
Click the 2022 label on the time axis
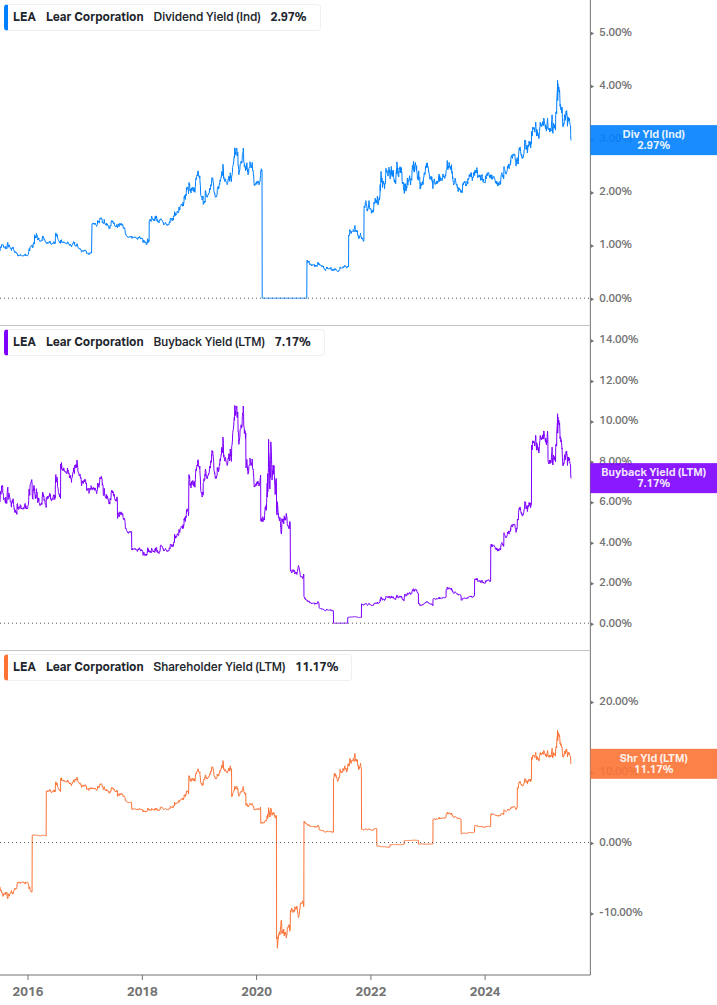pos(371,992)
